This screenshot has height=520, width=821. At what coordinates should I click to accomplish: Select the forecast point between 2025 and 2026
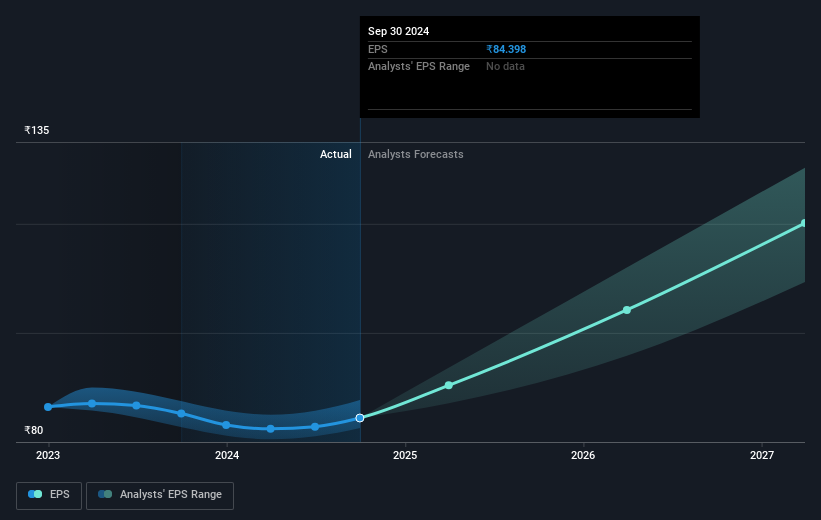tap(449, 385)
